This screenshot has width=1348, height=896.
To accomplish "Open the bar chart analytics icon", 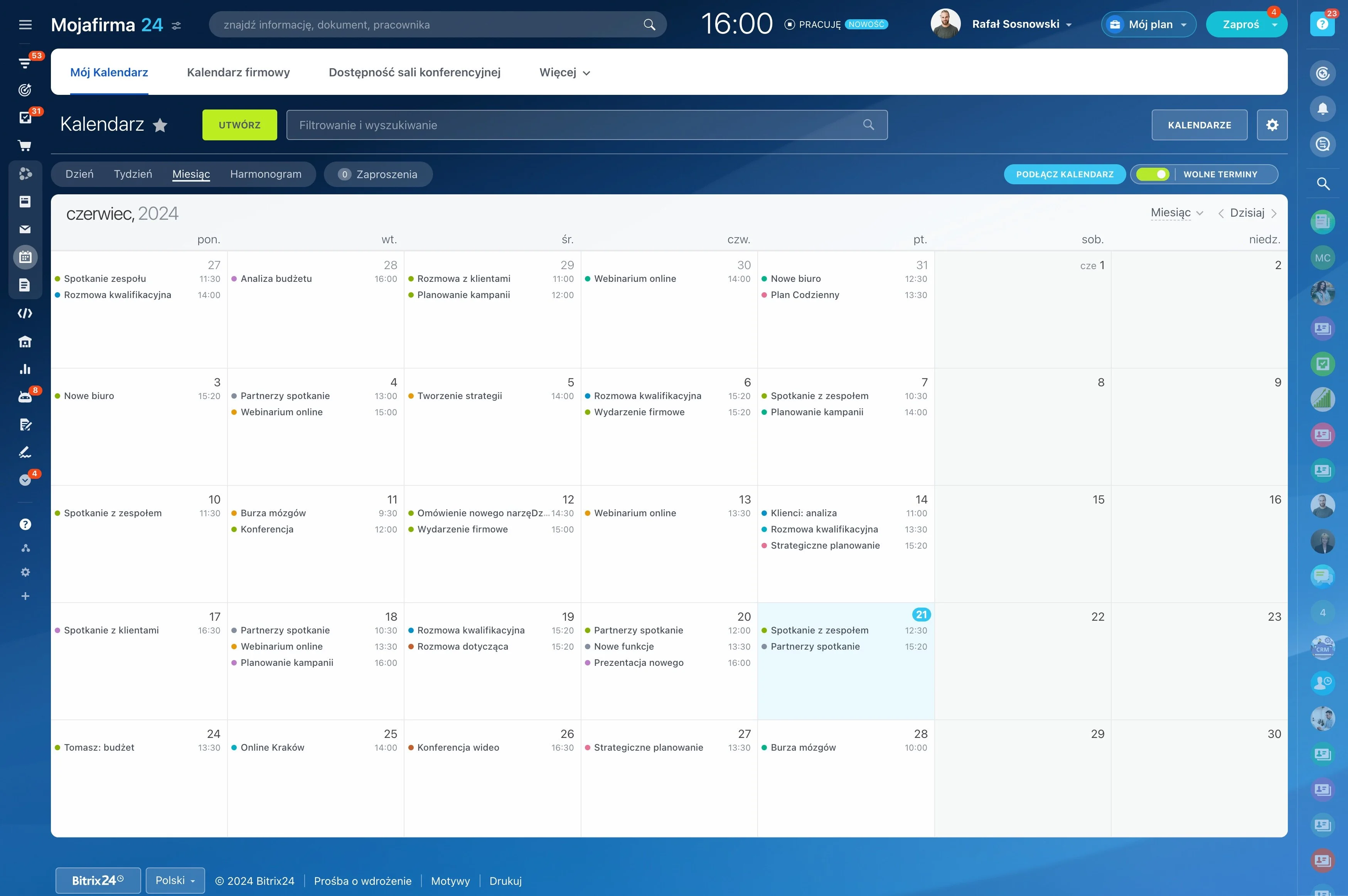I will coord(25,369).
